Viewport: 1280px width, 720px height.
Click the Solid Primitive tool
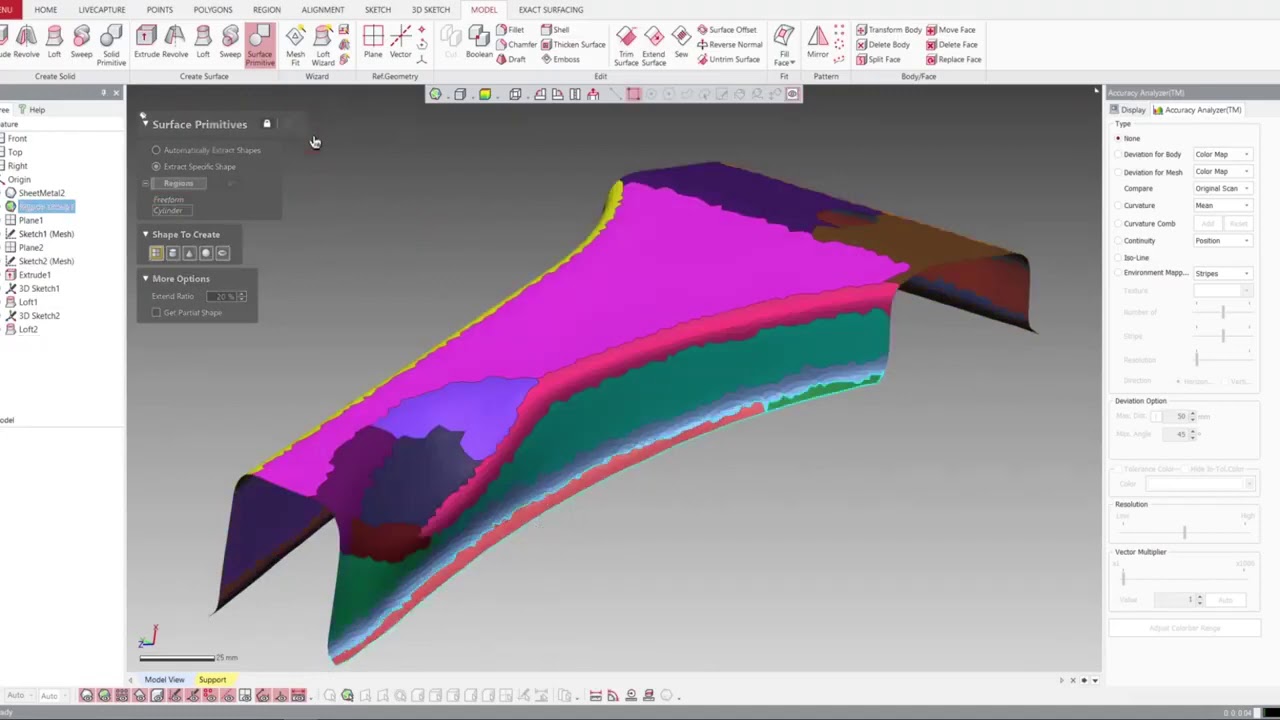click(x=111, y=46)
